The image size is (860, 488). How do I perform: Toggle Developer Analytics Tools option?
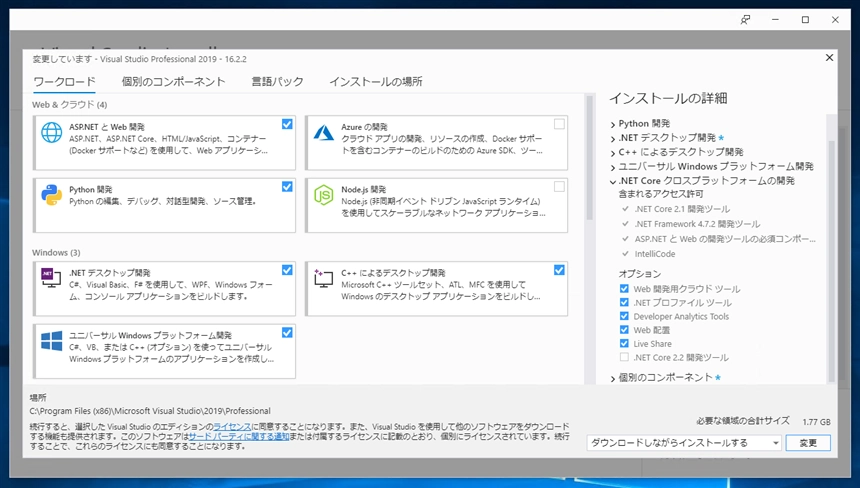tap(624, 316)
